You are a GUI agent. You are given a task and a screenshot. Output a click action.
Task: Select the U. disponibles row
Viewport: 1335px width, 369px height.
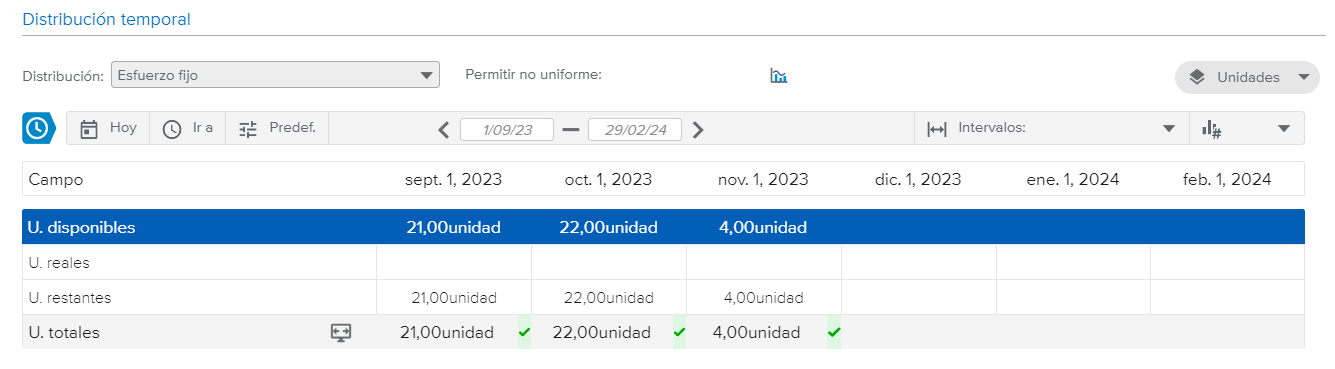[663, 227]
